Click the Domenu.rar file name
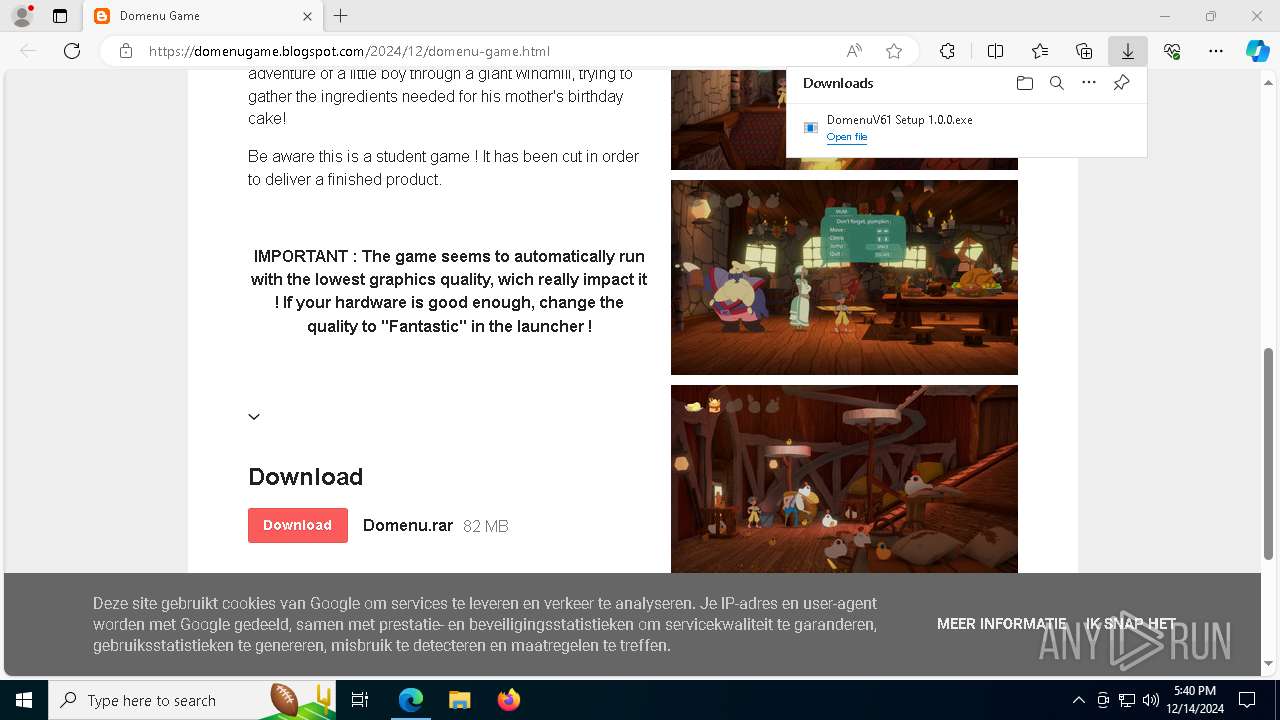The image size is (1280, 720). [x=408, y=525]
